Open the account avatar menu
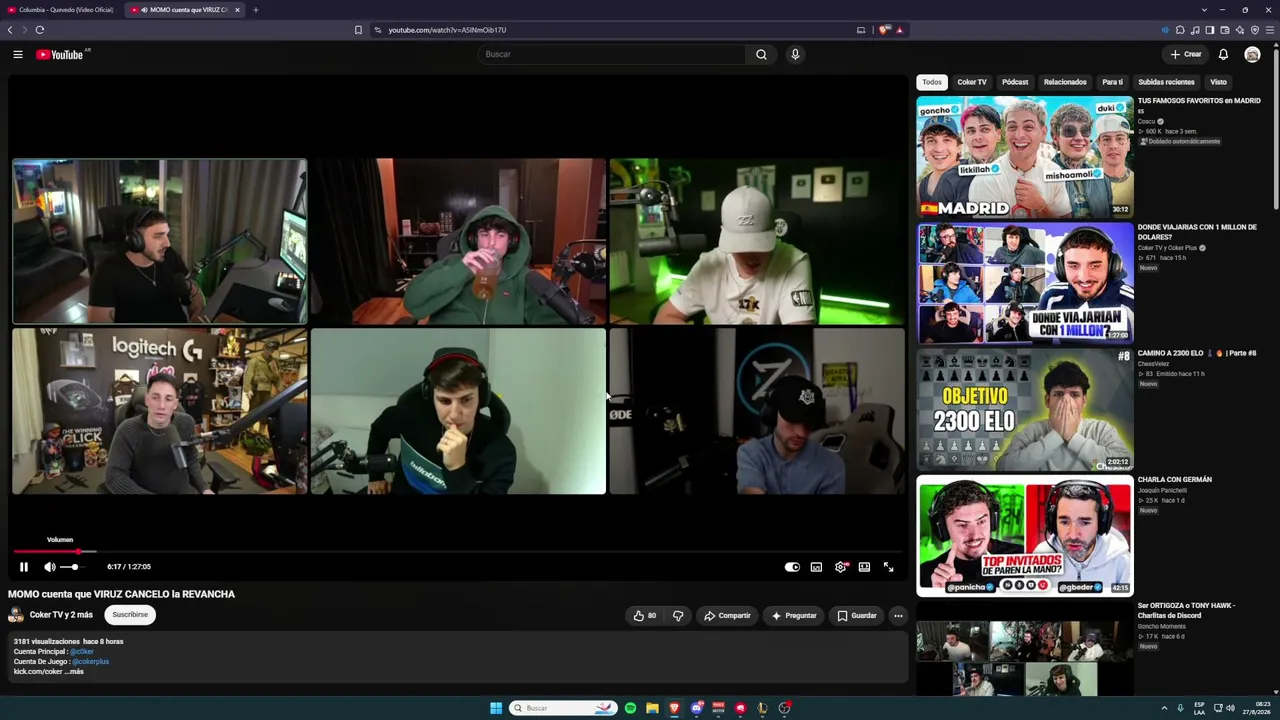Image resolution: width=1280 pixels, height=720 pixels. 1252,54
